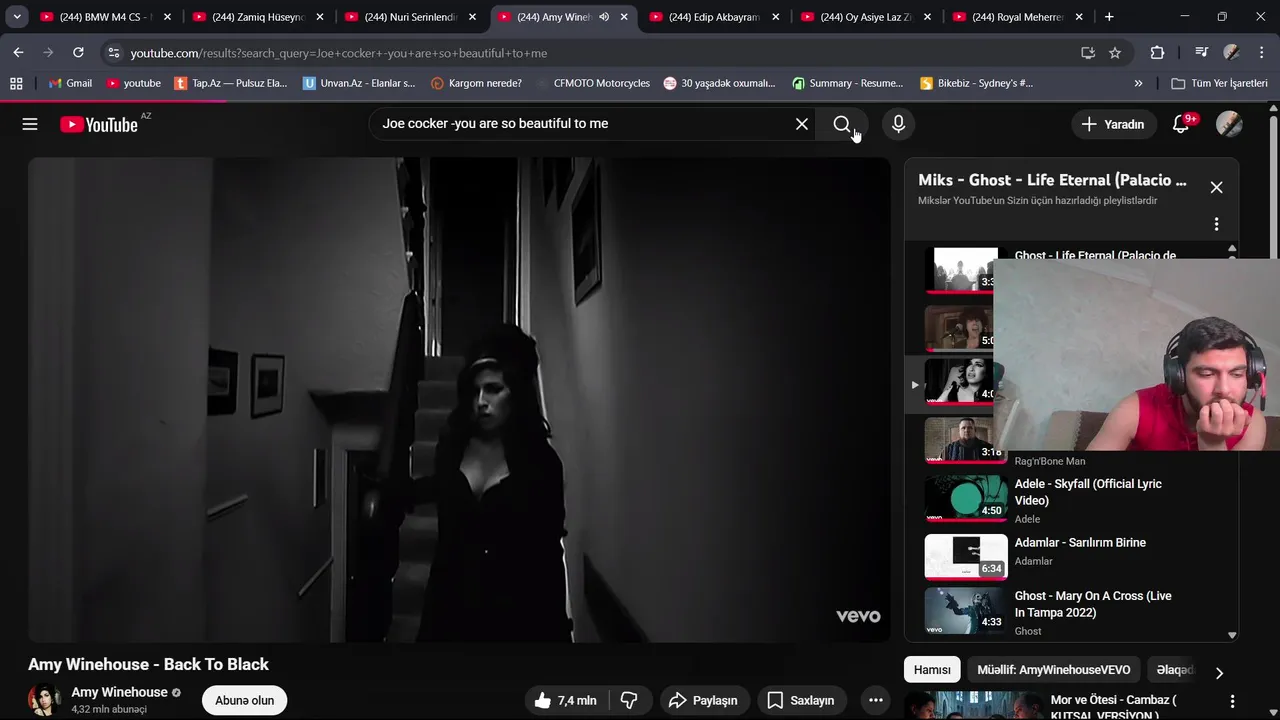Viewport: 1280px width, 720px height.
Task: Open the Mor ve Ötesi - Cambaz recommendation
Action: (x=1113, y=706)
